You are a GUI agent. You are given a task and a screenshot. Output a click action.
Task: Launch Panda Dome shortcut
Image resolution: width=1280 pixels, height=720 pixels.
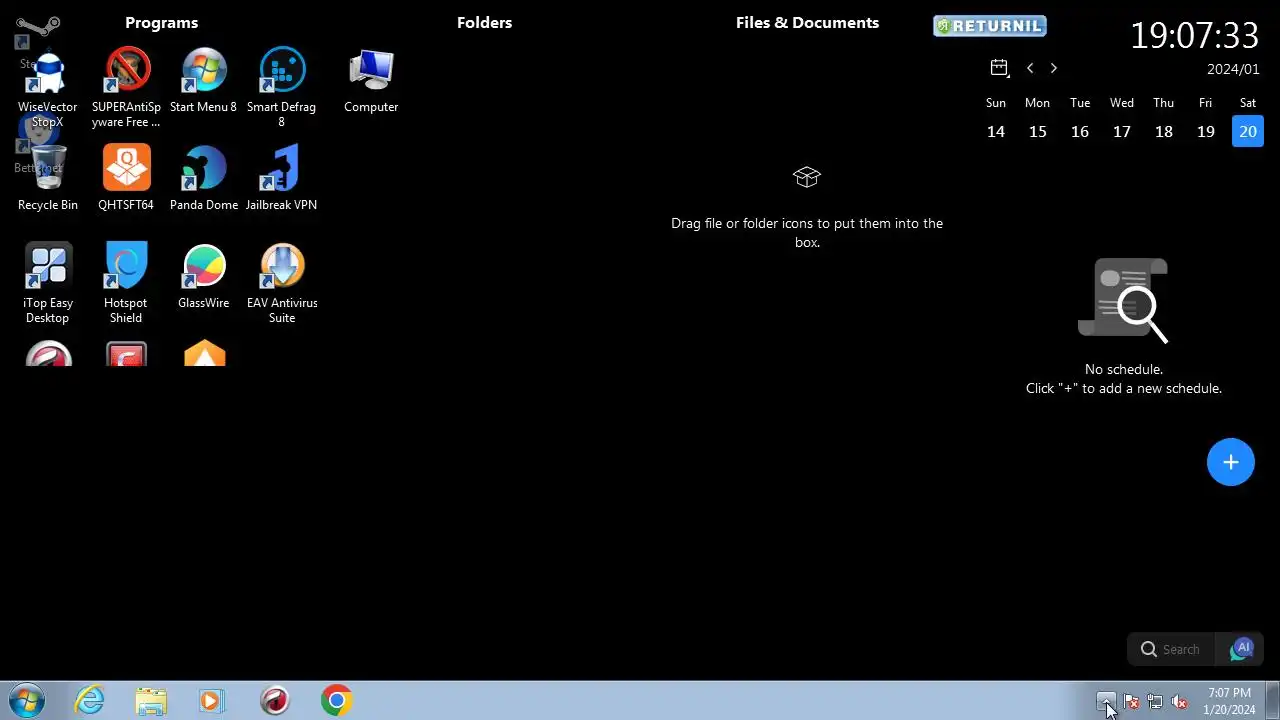click(x=204, y=180)
